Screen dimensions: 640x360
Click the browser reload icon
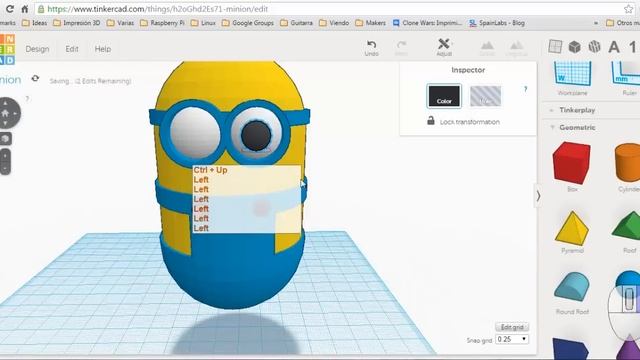click(10, 9)
